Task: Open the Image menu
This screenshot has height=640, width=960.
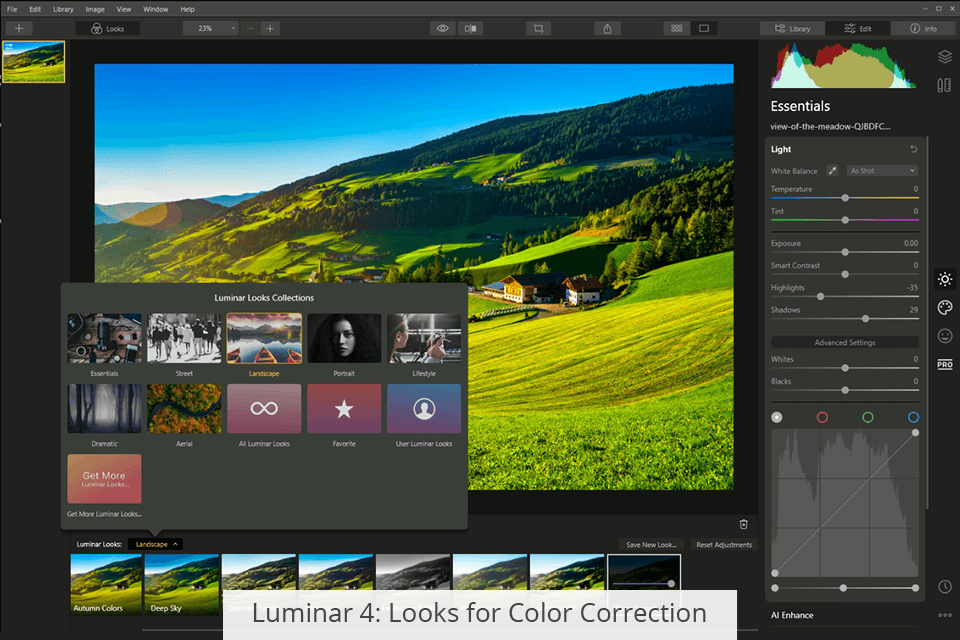Action: [x=95, y=9]
